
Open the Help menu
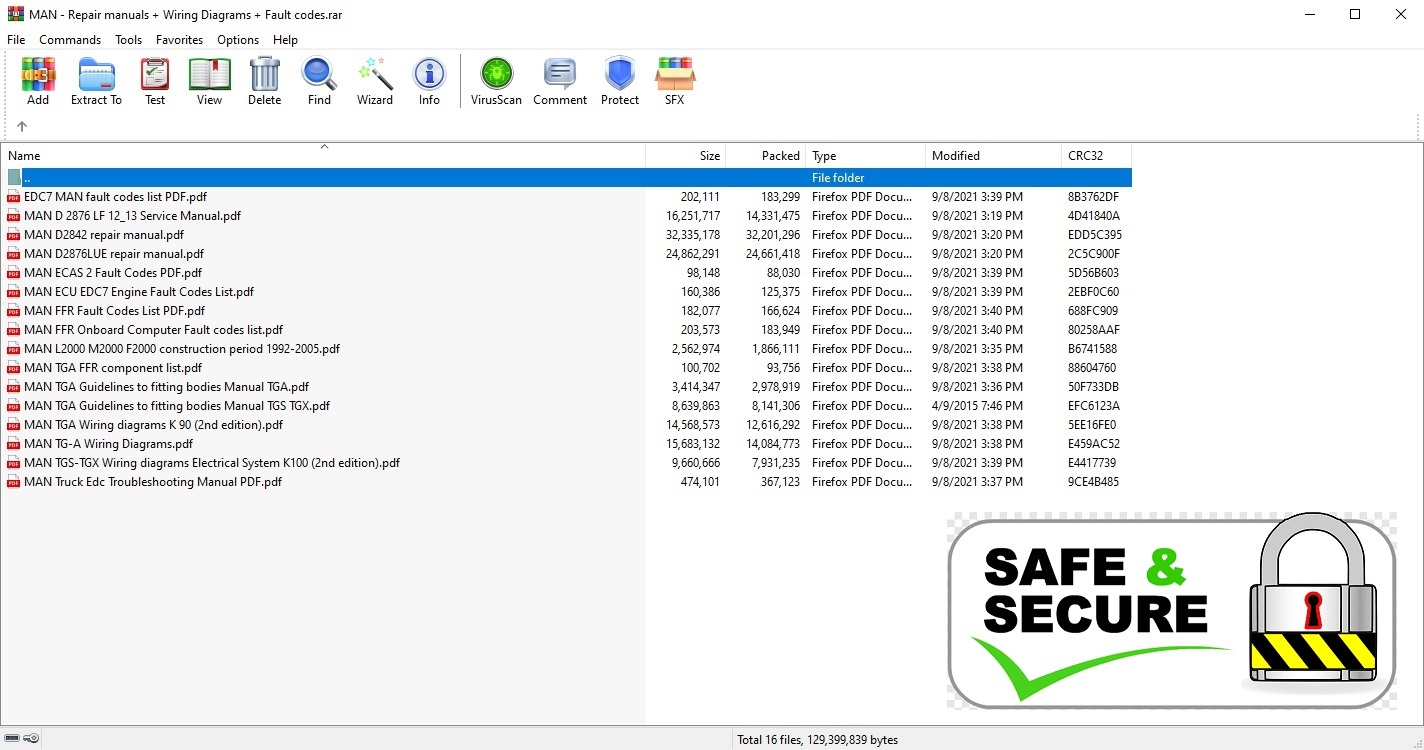coord(285,40)
